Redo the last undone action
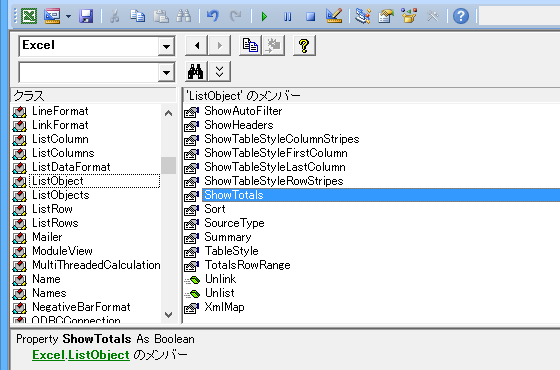 coord(236,16)
